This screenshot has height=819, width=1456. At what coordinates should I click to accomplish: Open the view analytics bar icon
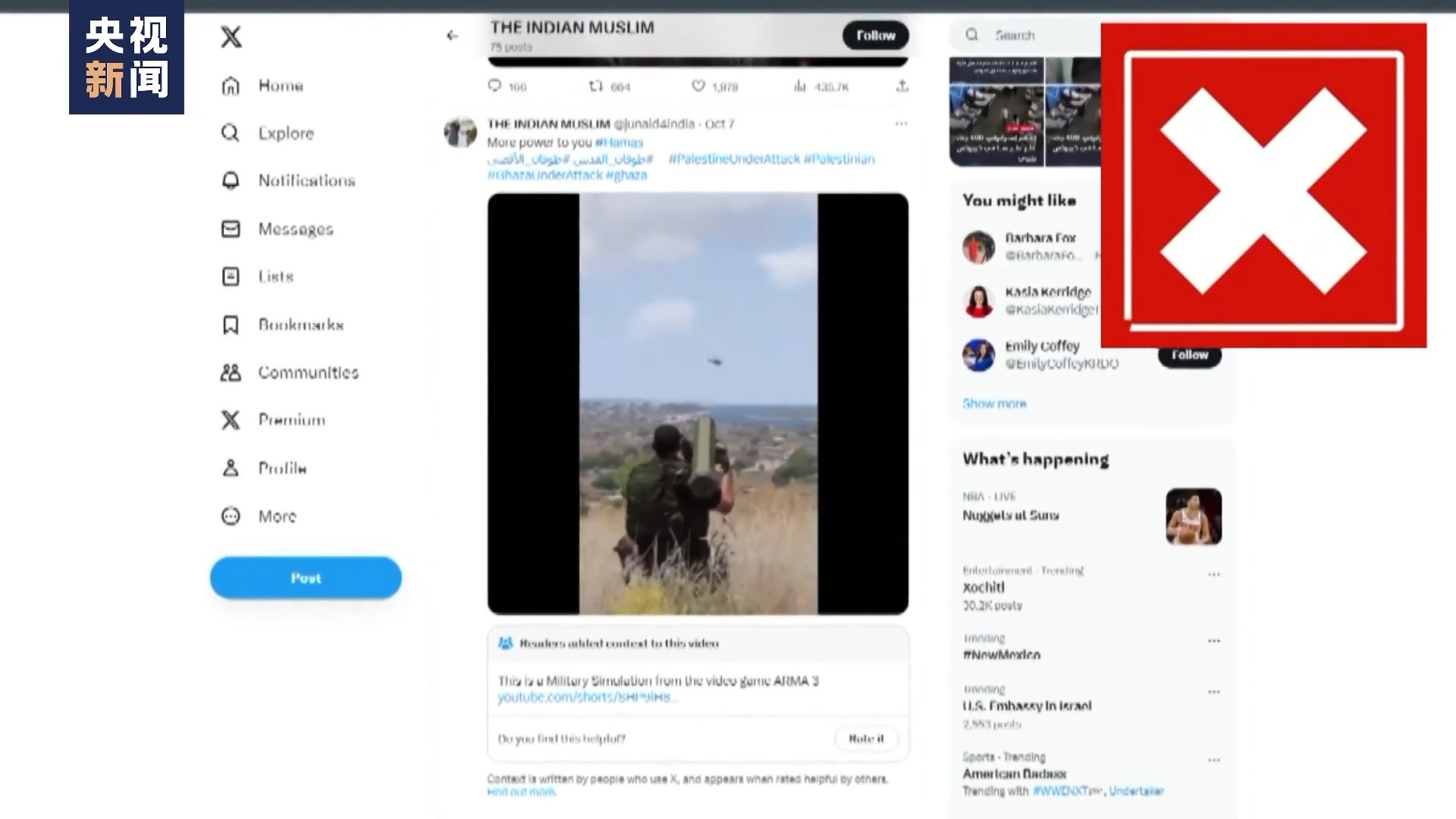coord(800,86)
